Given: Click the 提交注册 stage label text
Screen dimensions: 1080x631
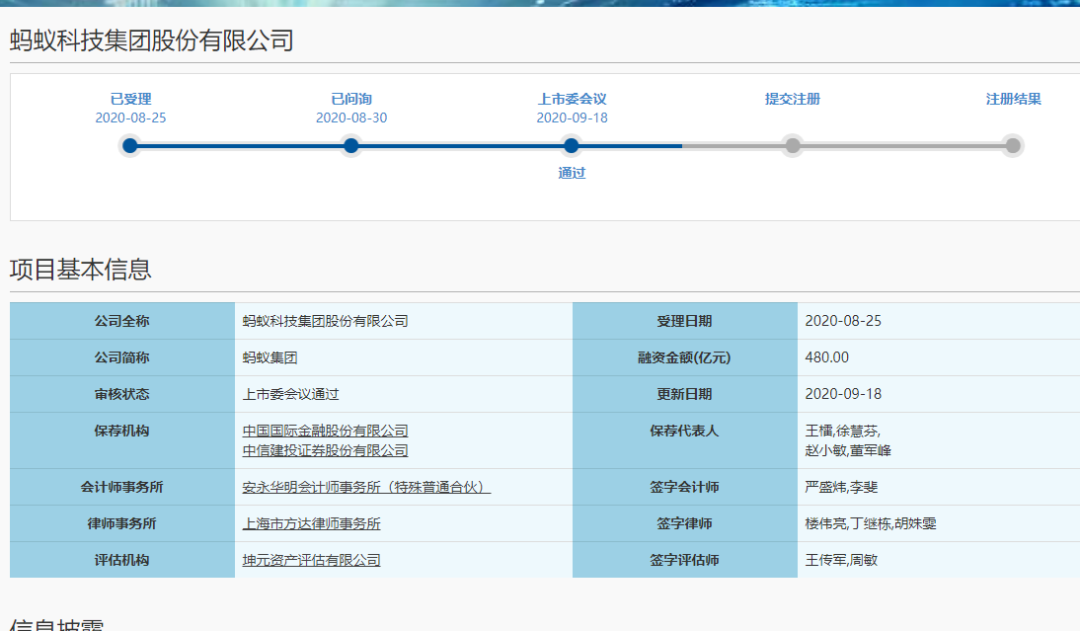Looking at the screenshot, I should [793, 99].
